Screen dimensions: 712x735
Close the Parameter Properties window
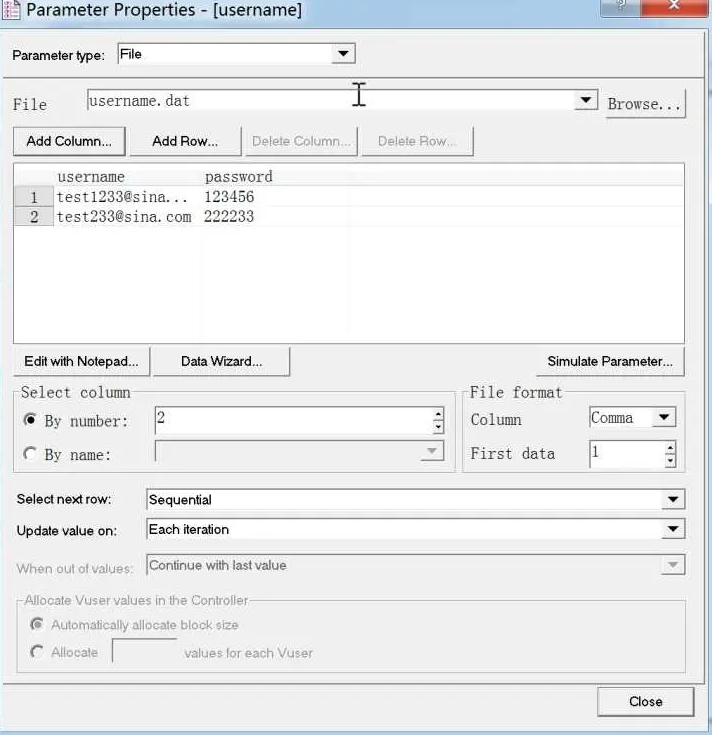(x=674, y=7)
